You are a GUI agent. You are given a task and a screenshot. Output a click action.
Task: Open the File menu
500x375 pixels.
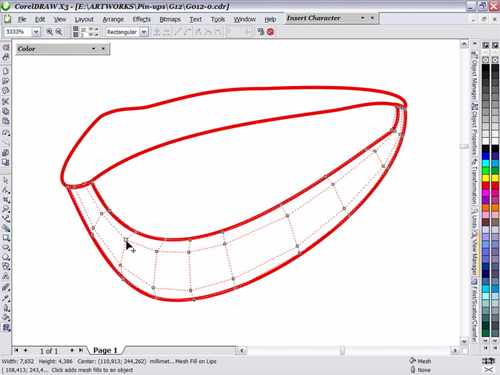tap(22, 19)
